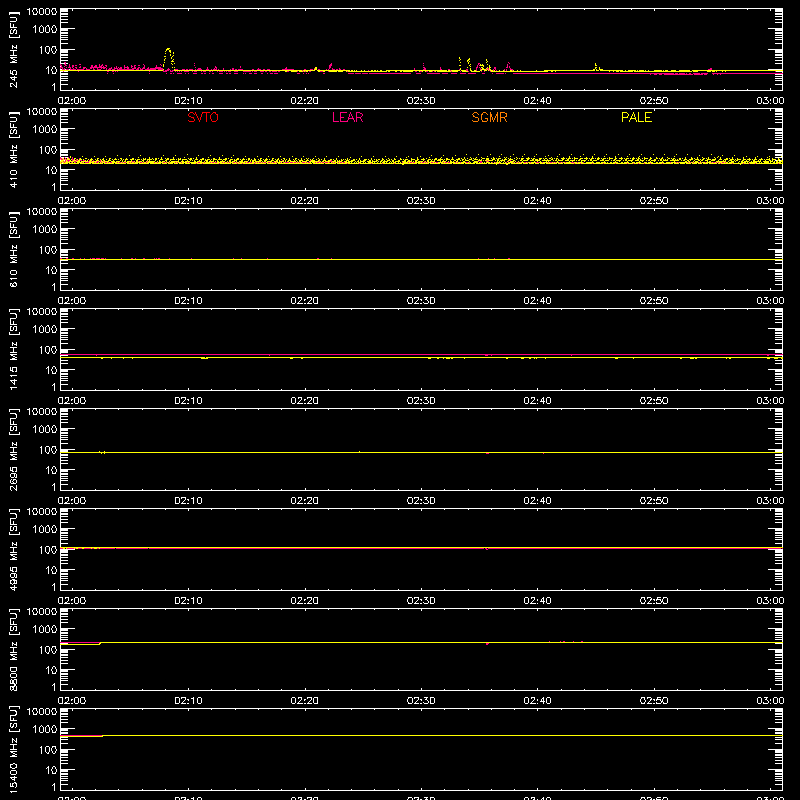Click the yellow spike near 02:45 in 245 MHz plot
This screenshot has width=800, height=800.
pos(596,65)
